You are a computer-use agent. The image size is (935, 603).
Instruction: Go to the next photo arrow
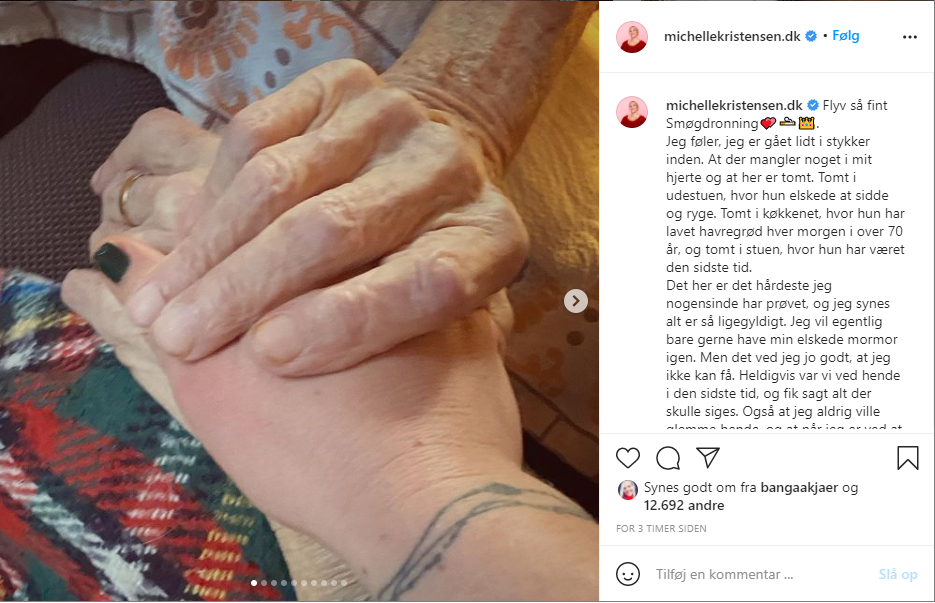click(575, 301)
